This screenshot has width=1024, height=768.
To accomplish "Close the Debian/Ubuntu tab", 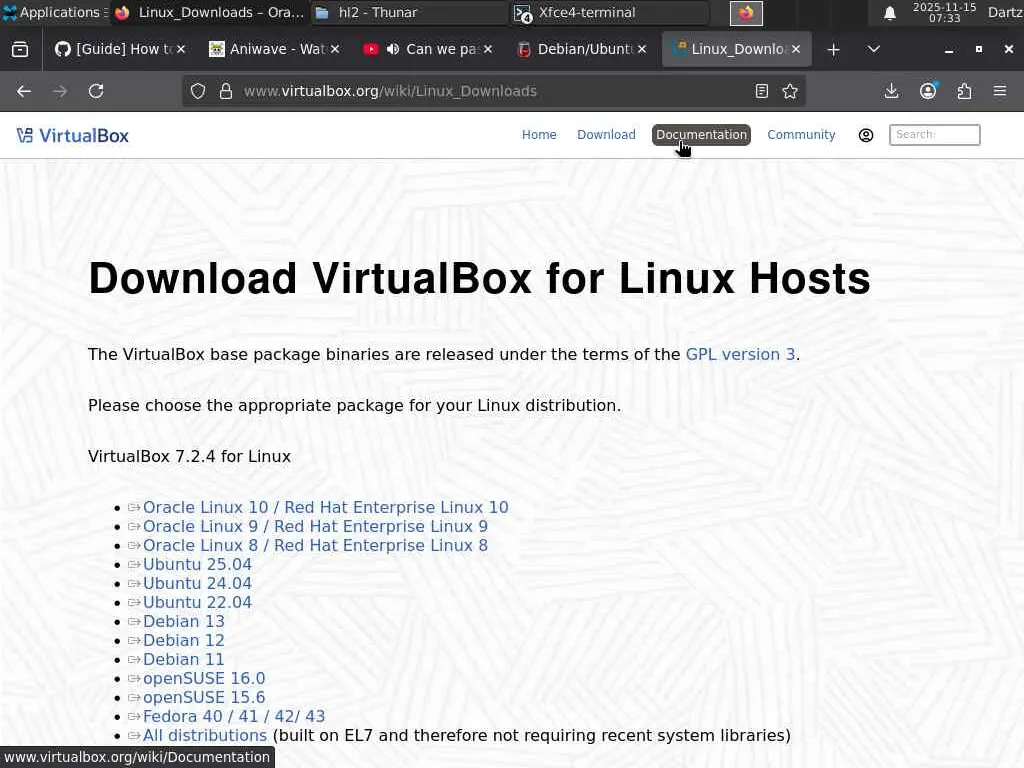I will pyautogui.click(x=642, y=50).
